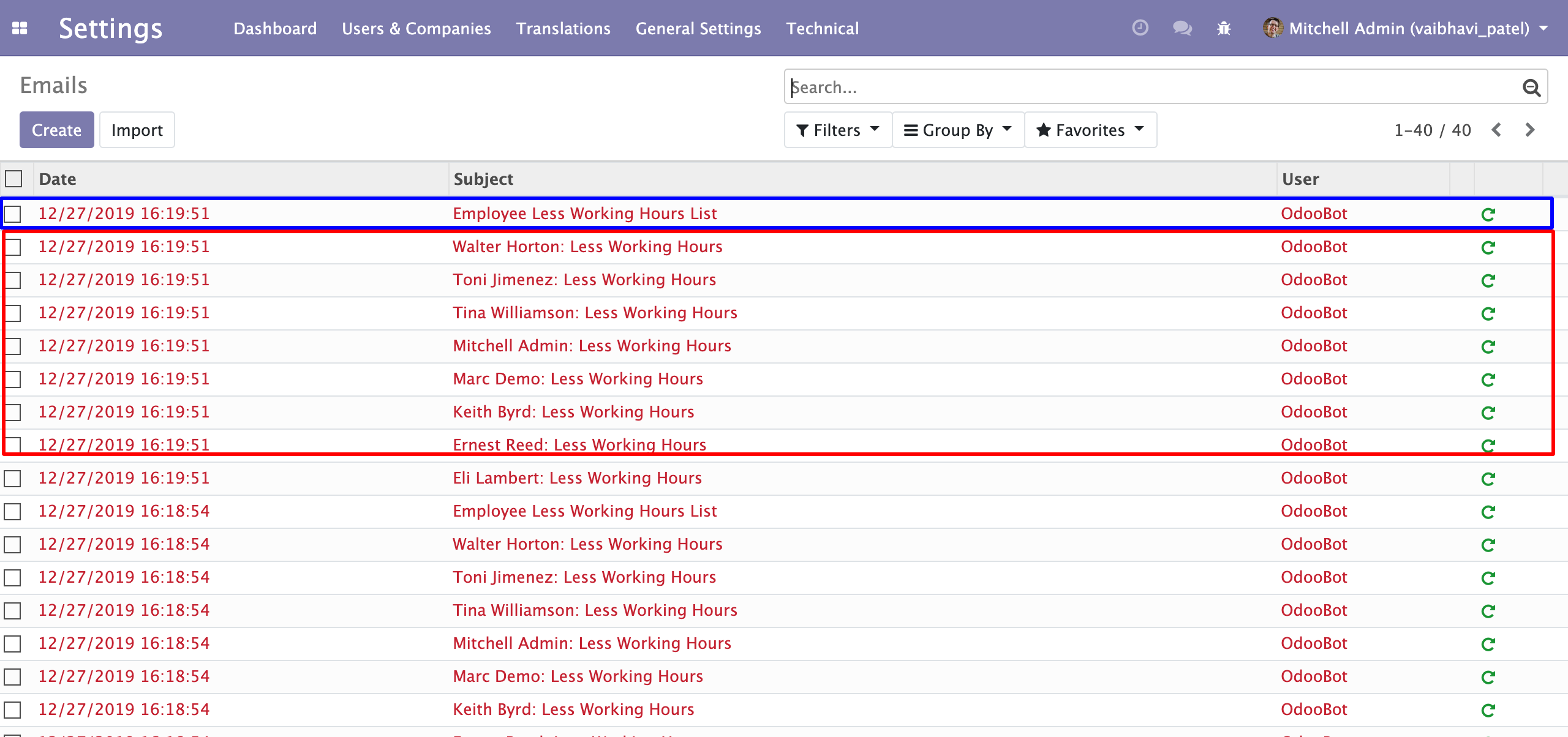This screenshot has width=1568, height=737.
Task: Select checkbox for Marc Demo 16:19:51 email
Action: point(13,380)
